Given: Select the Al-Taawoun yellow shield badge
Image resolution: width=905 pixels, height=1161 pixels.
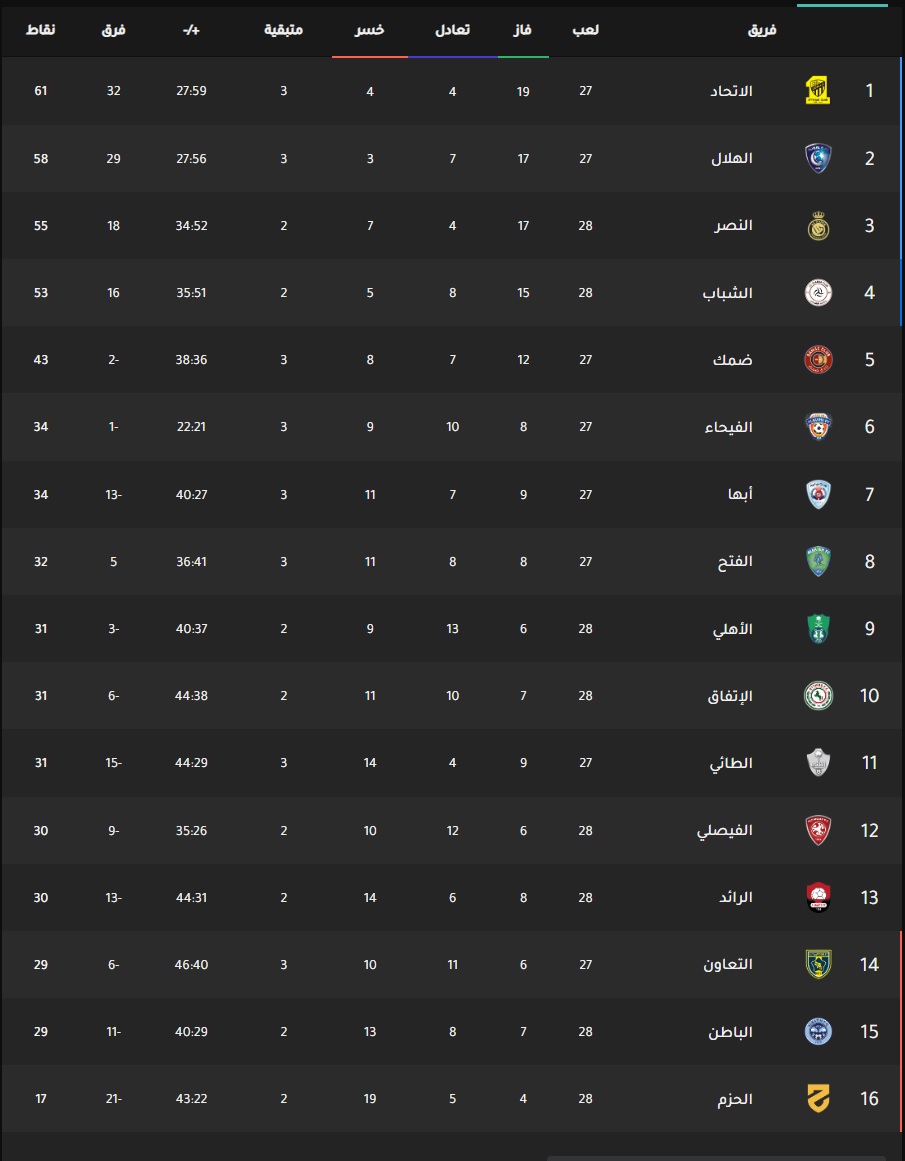Looking at the screenshot, I should 818,964.
